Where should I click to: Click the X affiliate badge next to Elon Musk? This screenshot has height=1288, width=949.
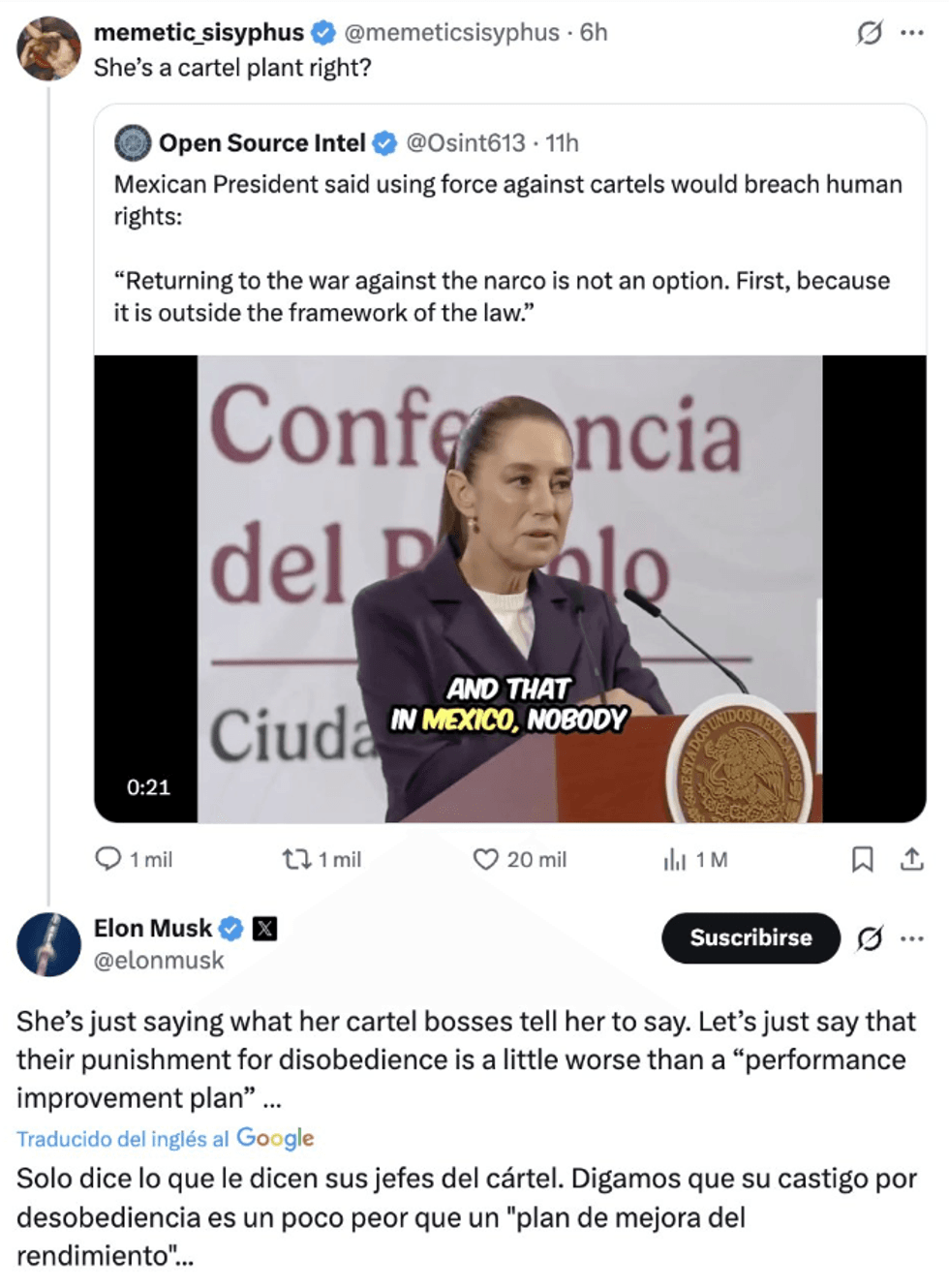click(x=263, y=929)
